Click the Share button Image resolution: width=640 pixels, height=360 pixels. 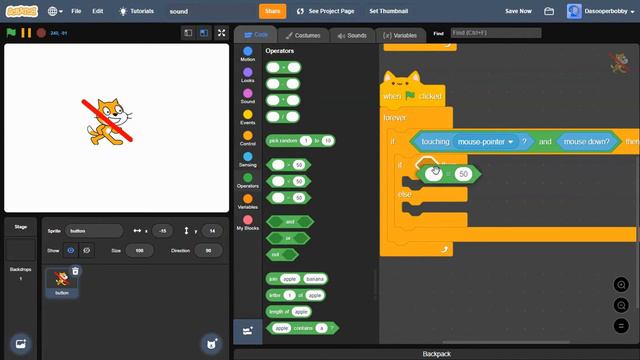272,11
